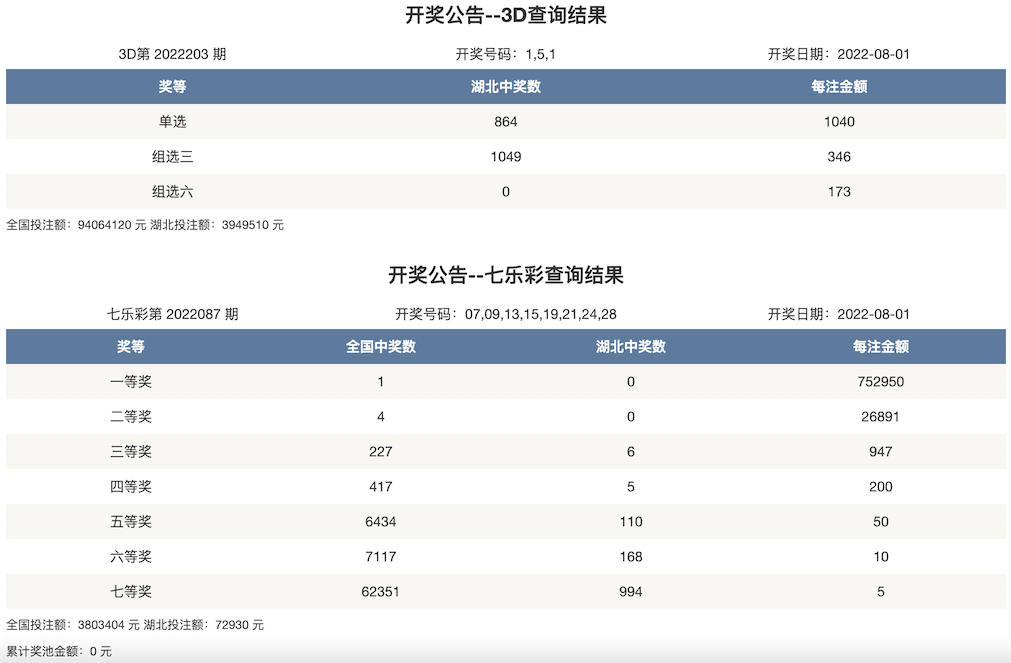Viewport: 1011px width, 663px height.
Task: Click 每注金额 header in 七乐彩 table
Action: tap(881, 347)
